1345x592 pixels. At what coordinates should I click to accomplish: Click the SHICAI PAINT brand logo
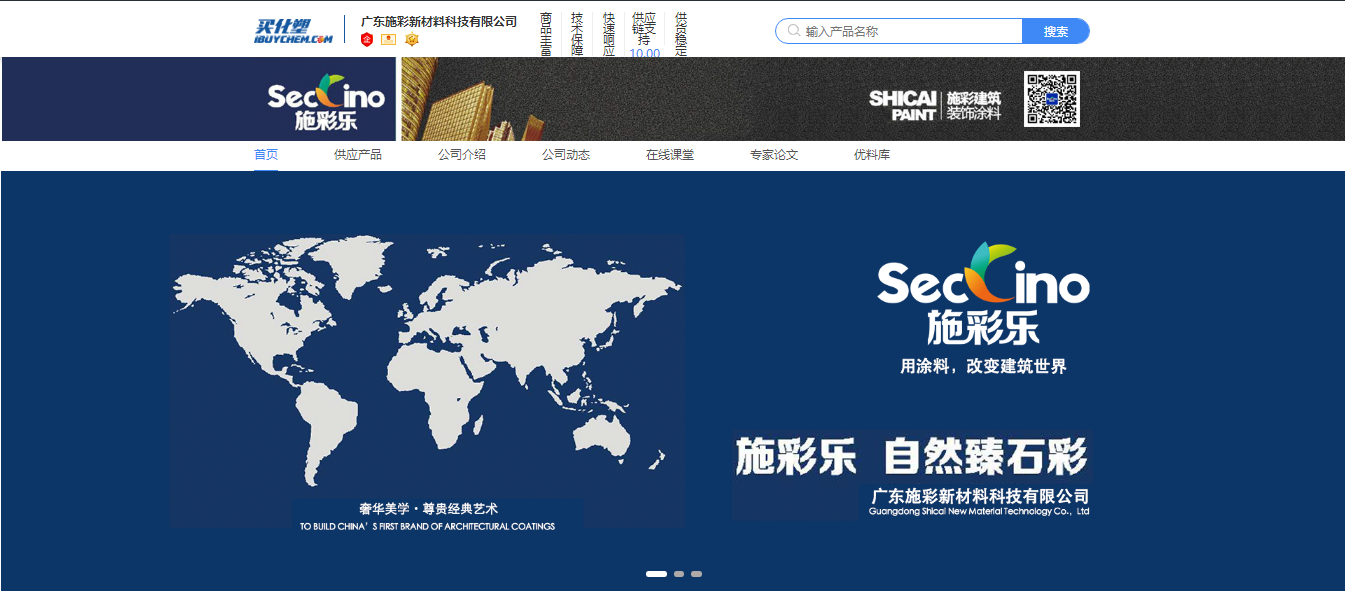point(902,106)
